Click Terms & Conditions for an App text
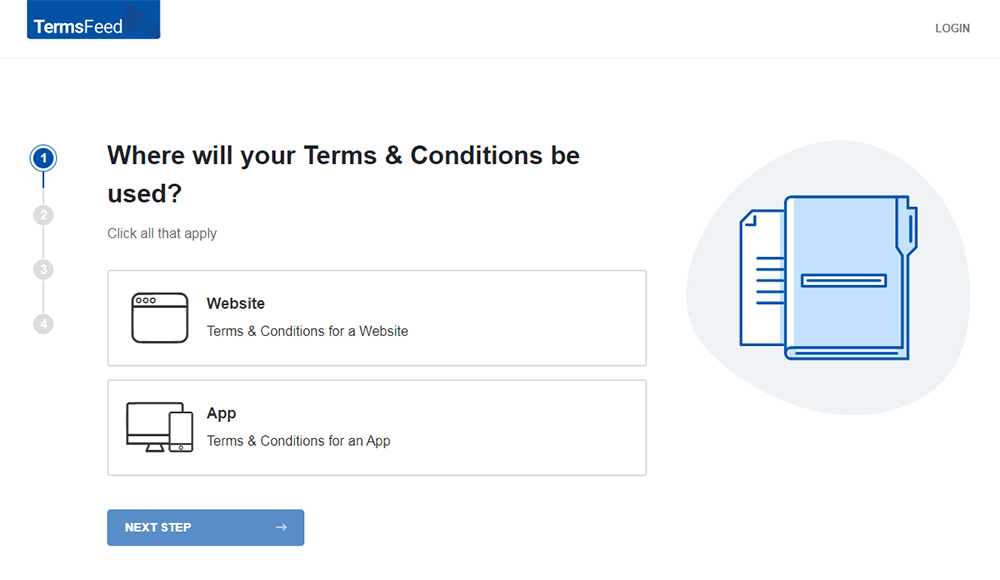The height and width of the screenshot is (580, 1000). (297, 440)
